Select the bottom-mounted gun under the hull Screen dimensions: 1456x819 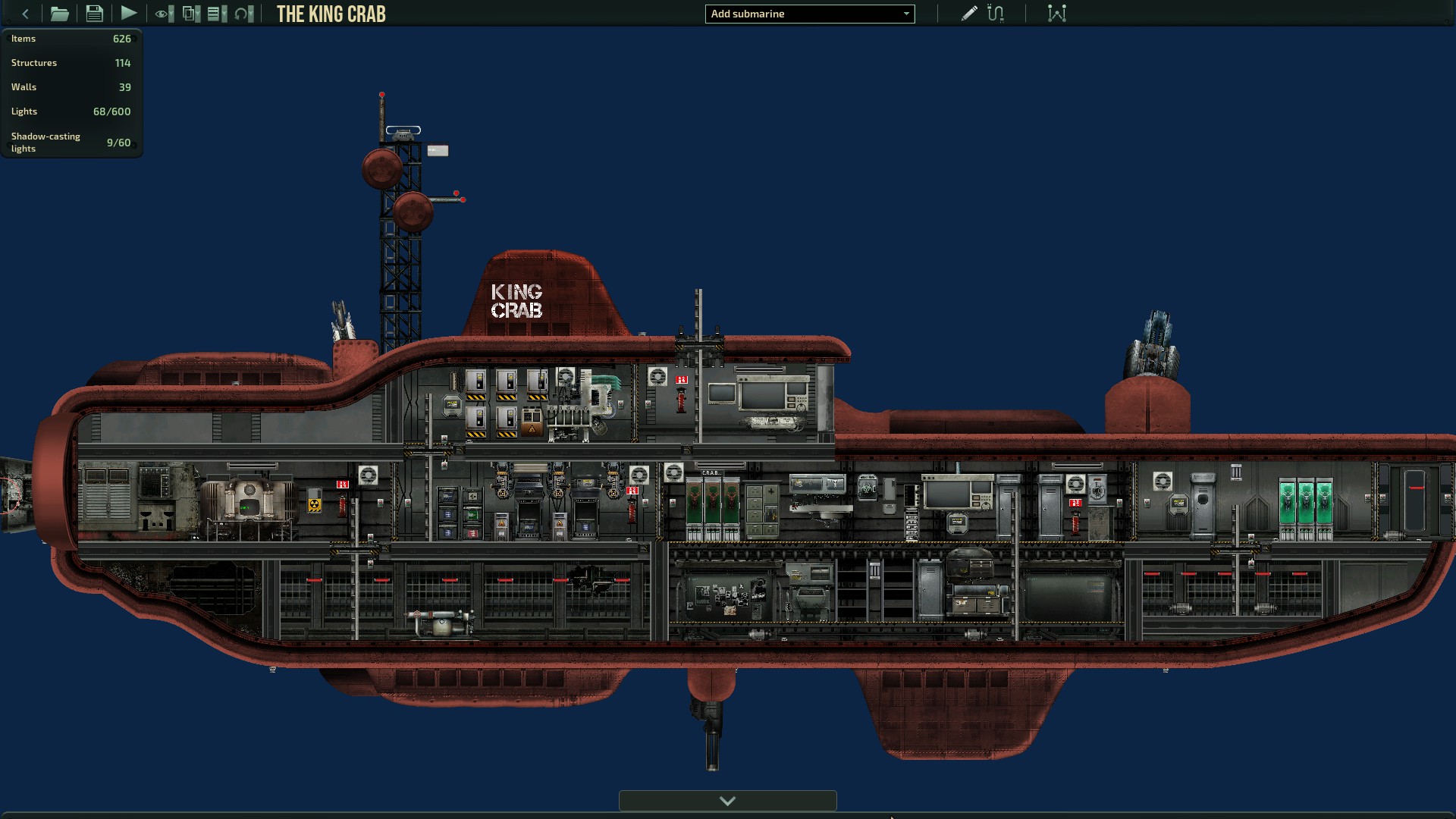(x=710, y=733)
